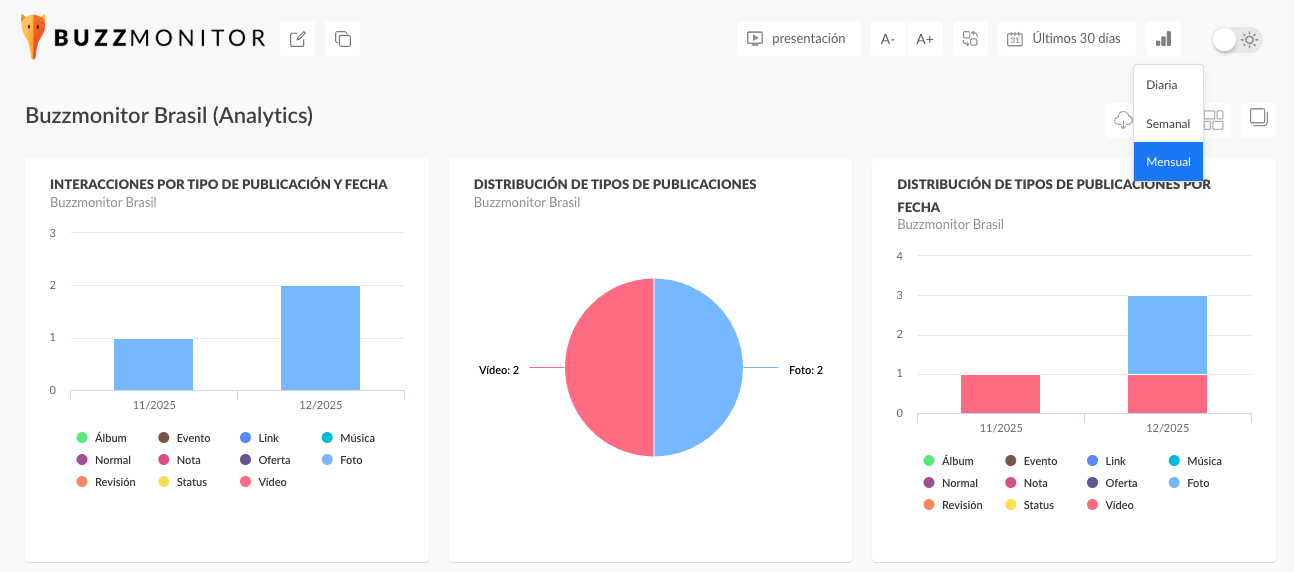Toggle the light/dark mode switch
Image resolution: width=1294 pixels, height=572 pixels.
coord(1236,39)
